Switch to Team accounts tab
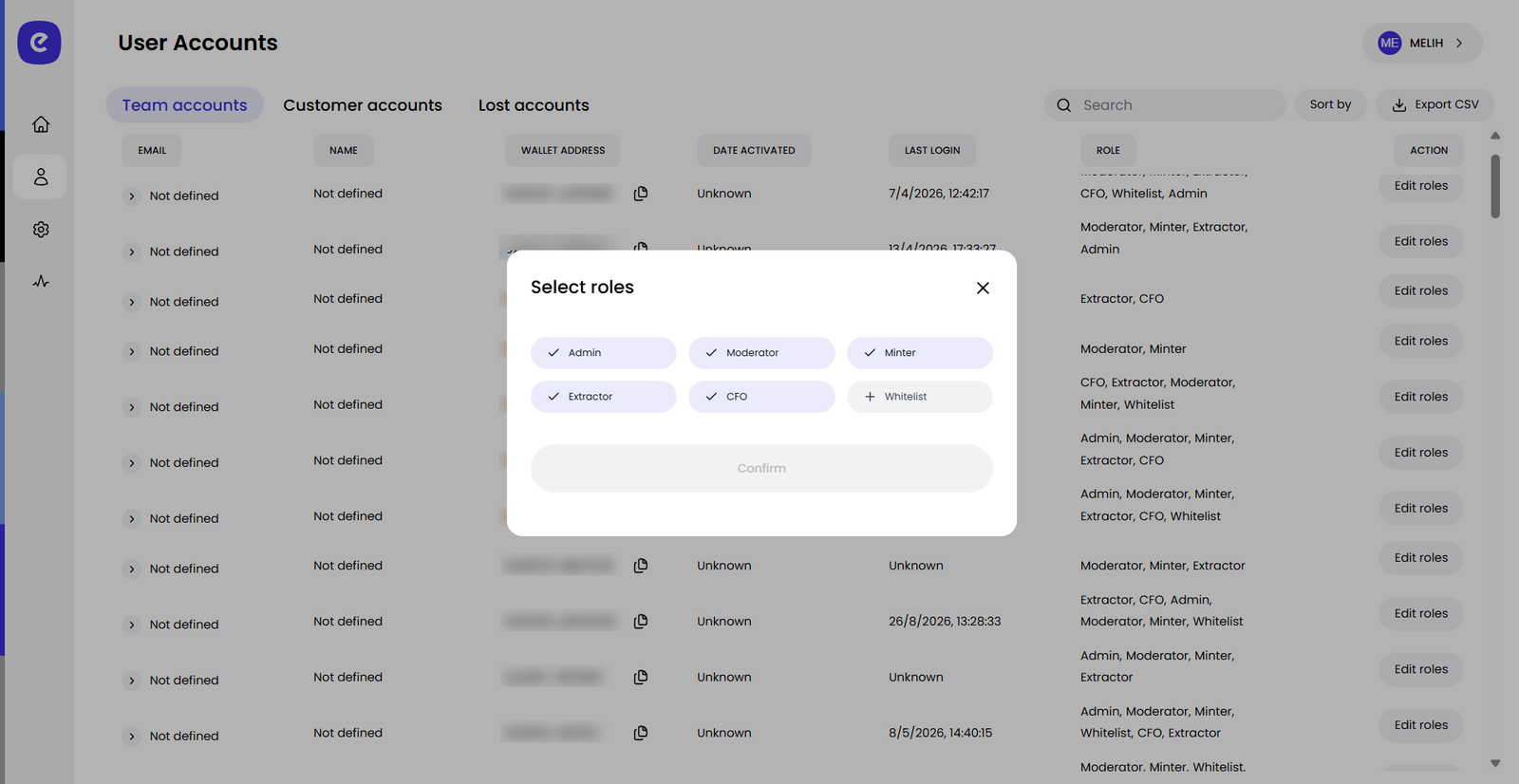 point(184,105)
